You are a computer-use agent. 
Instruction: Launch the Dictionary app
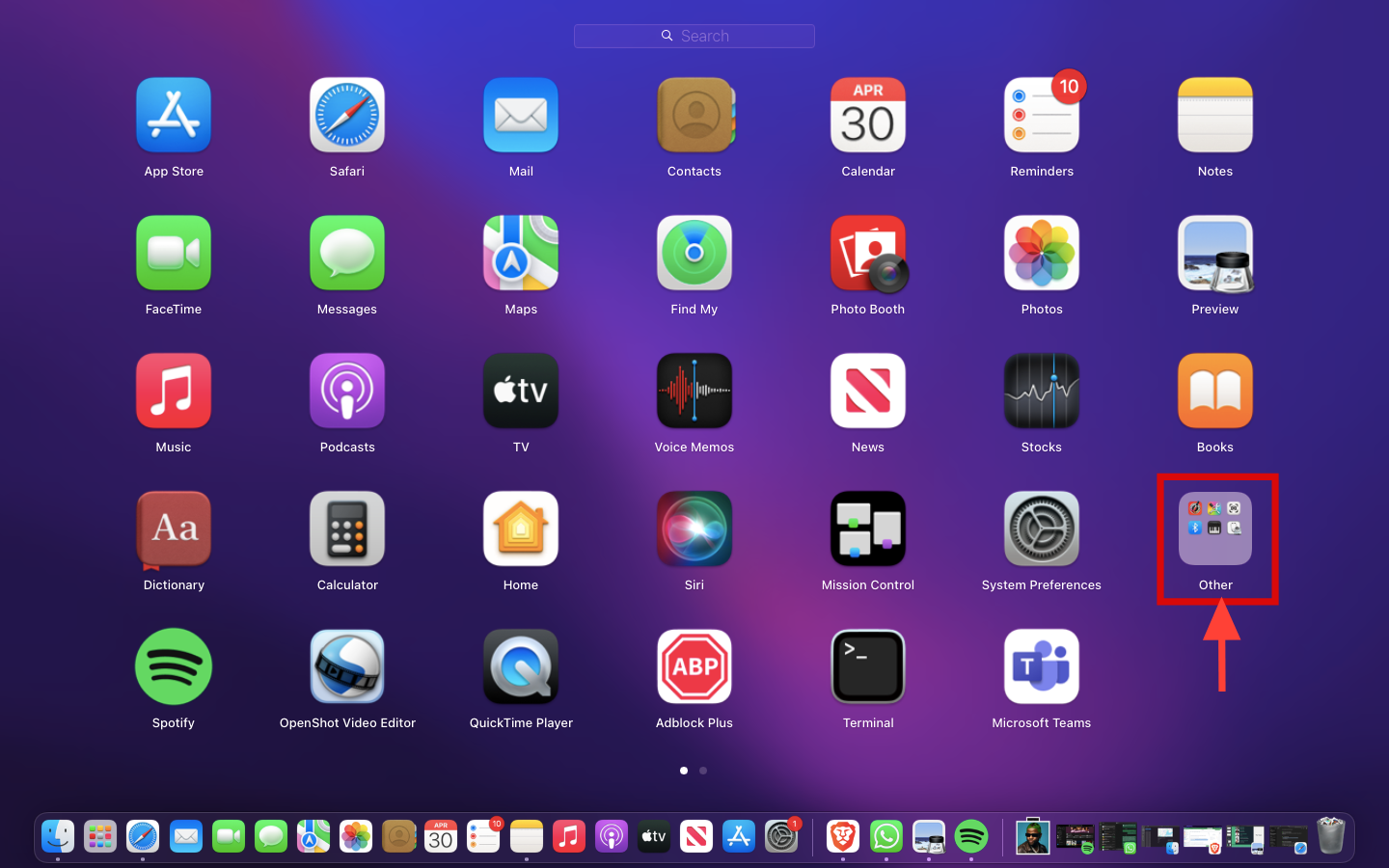(174, 529)
